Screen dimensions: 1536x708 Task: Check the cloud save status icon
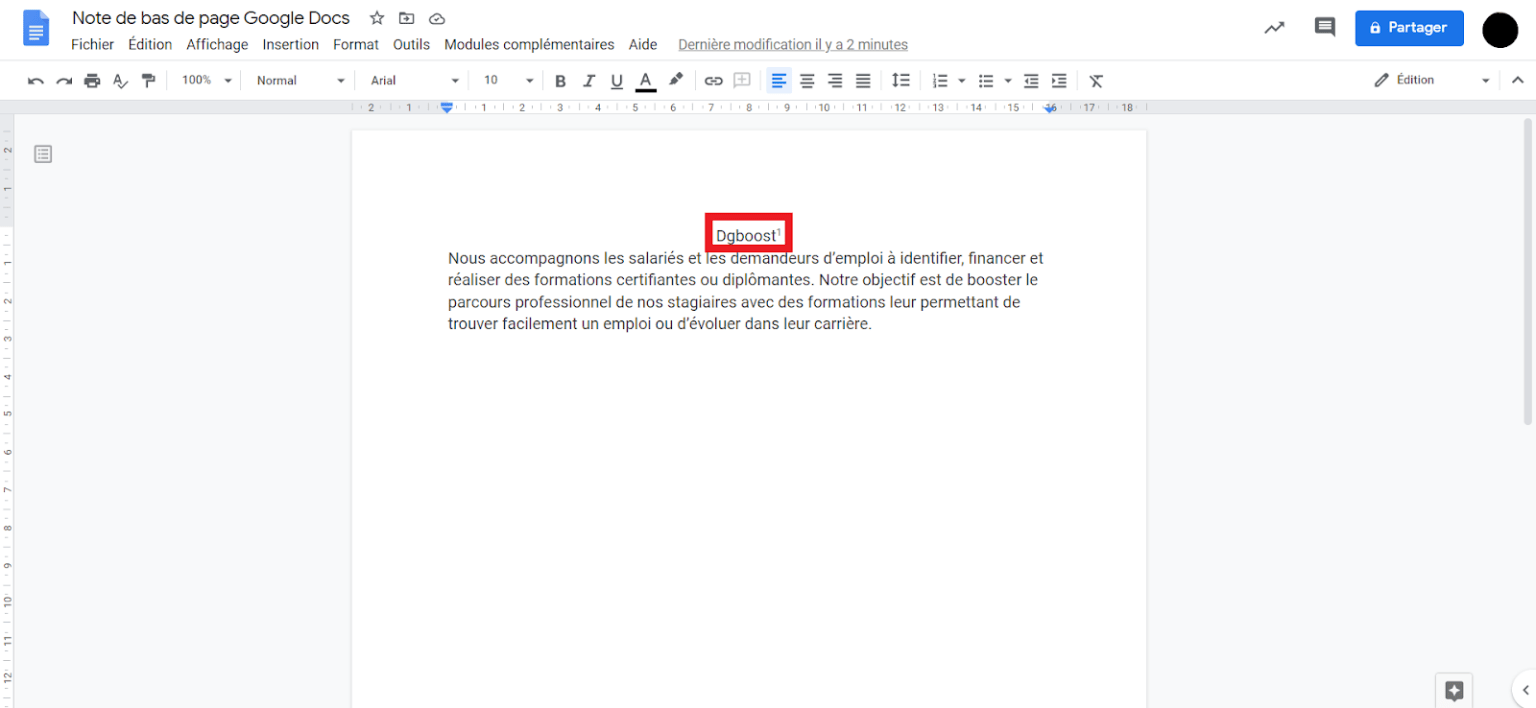[x=436, y=18]
